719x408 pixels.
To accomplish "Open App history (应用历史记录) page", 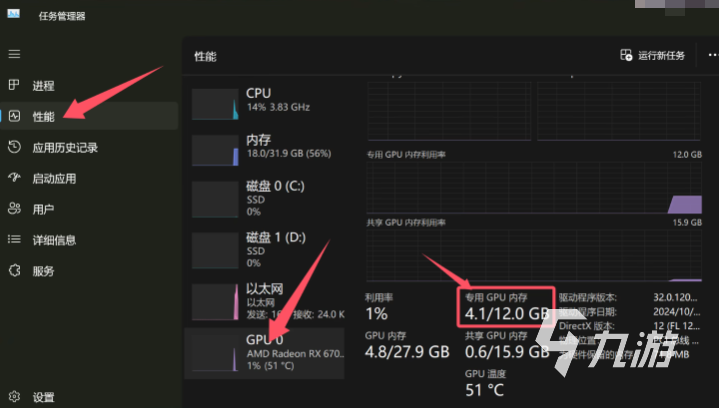I will click(89, 147).
